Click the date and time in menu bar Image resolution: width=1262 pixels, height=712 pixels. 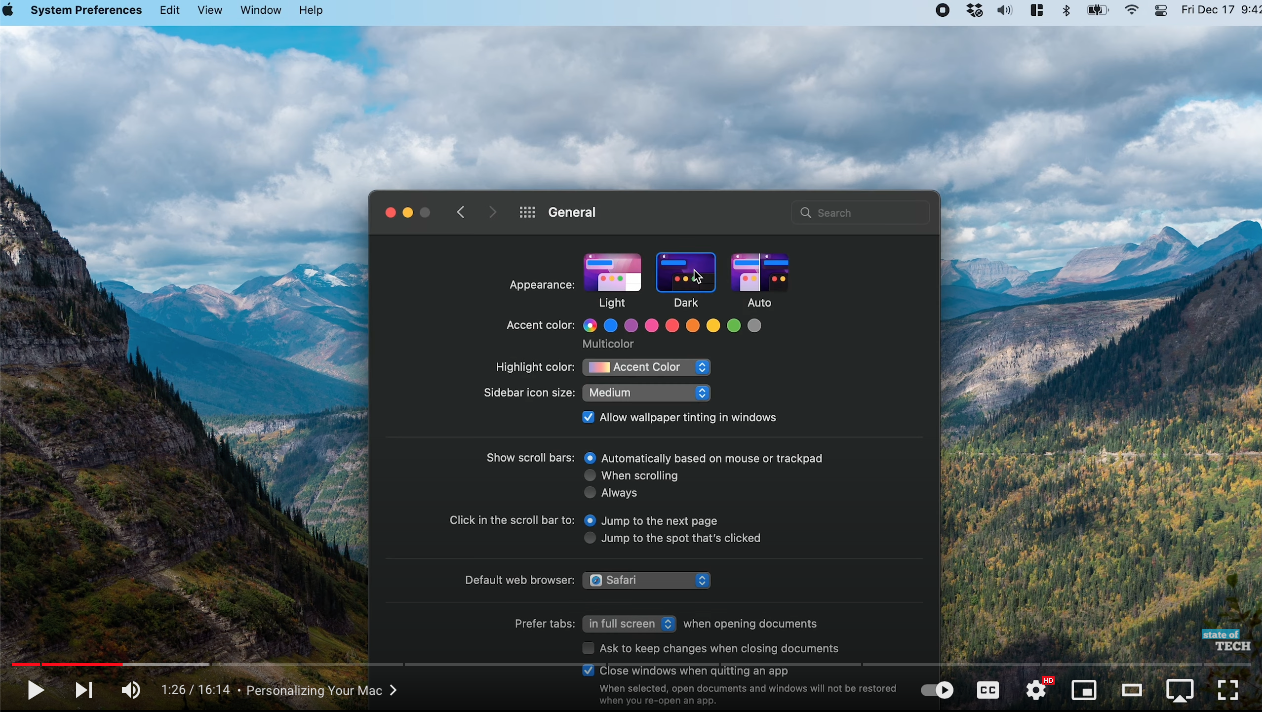tap(1221, 10)
